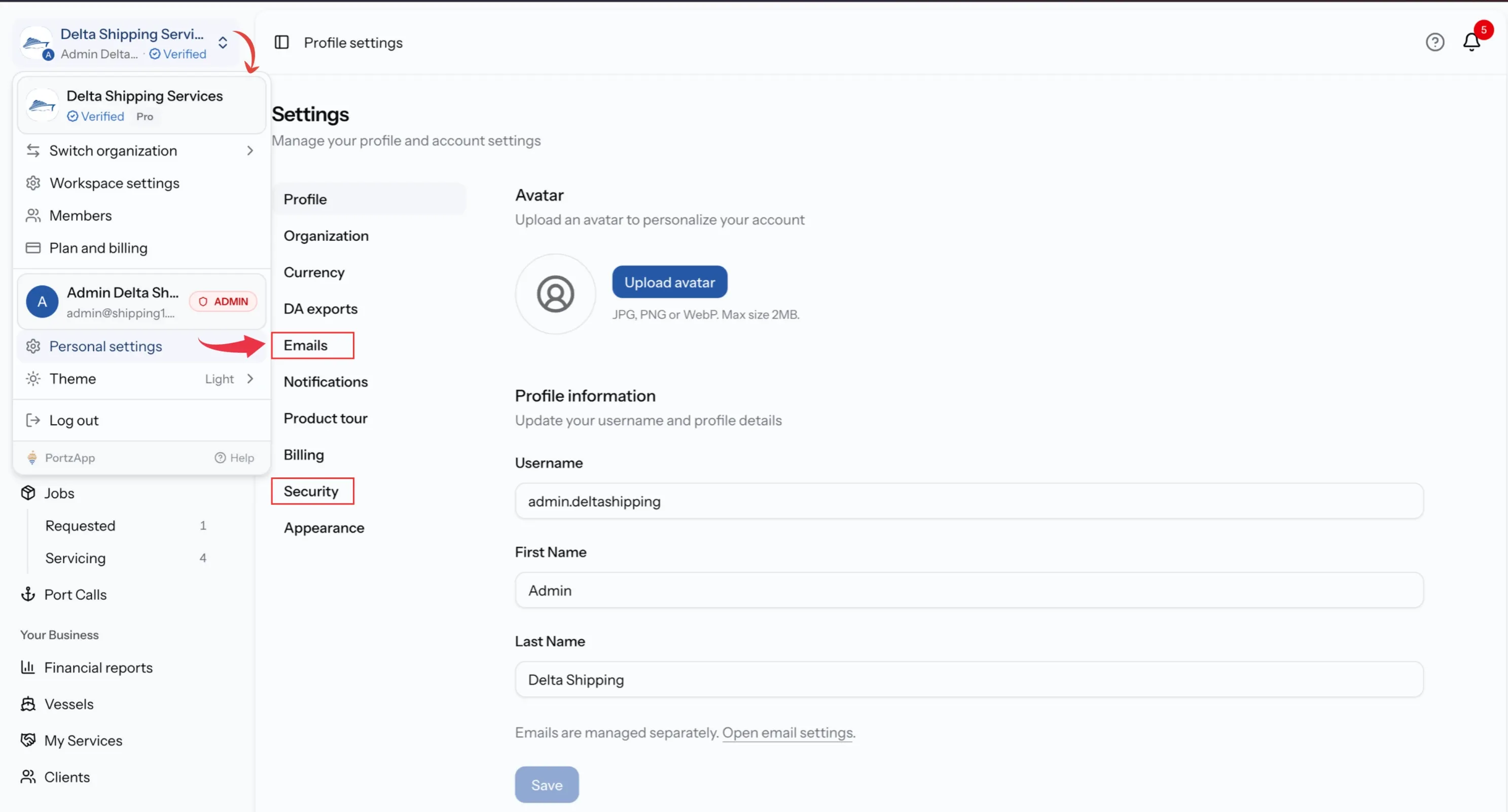
Task: Click the Workspace settings gear icon
Action: click(33, 183)
